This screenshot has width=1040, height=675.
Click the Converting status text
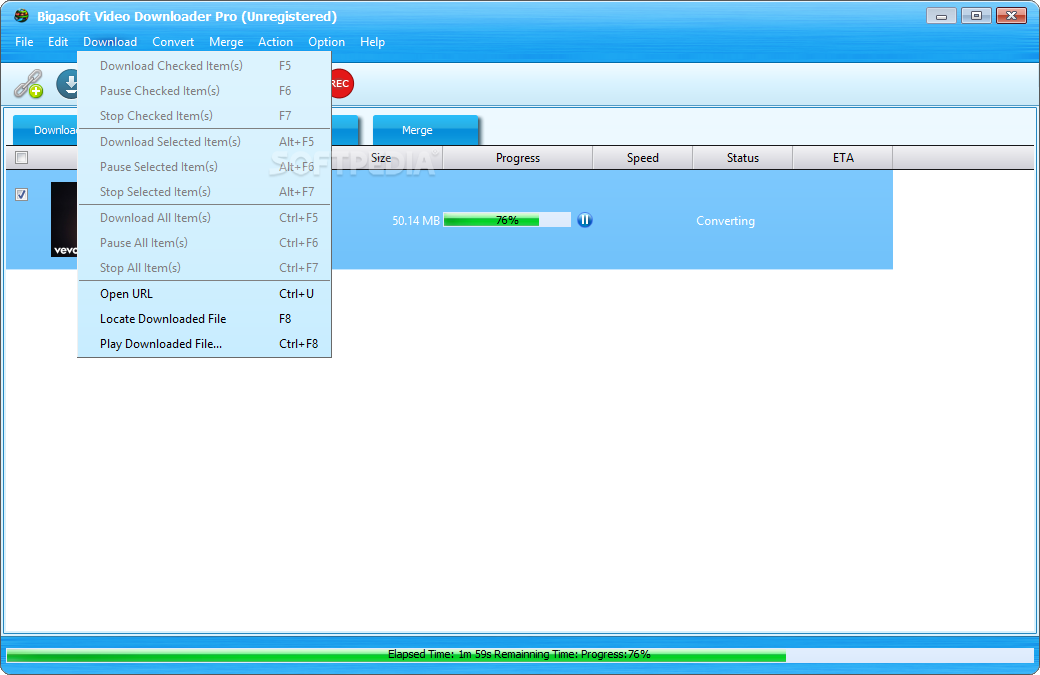tap(725, 221)
